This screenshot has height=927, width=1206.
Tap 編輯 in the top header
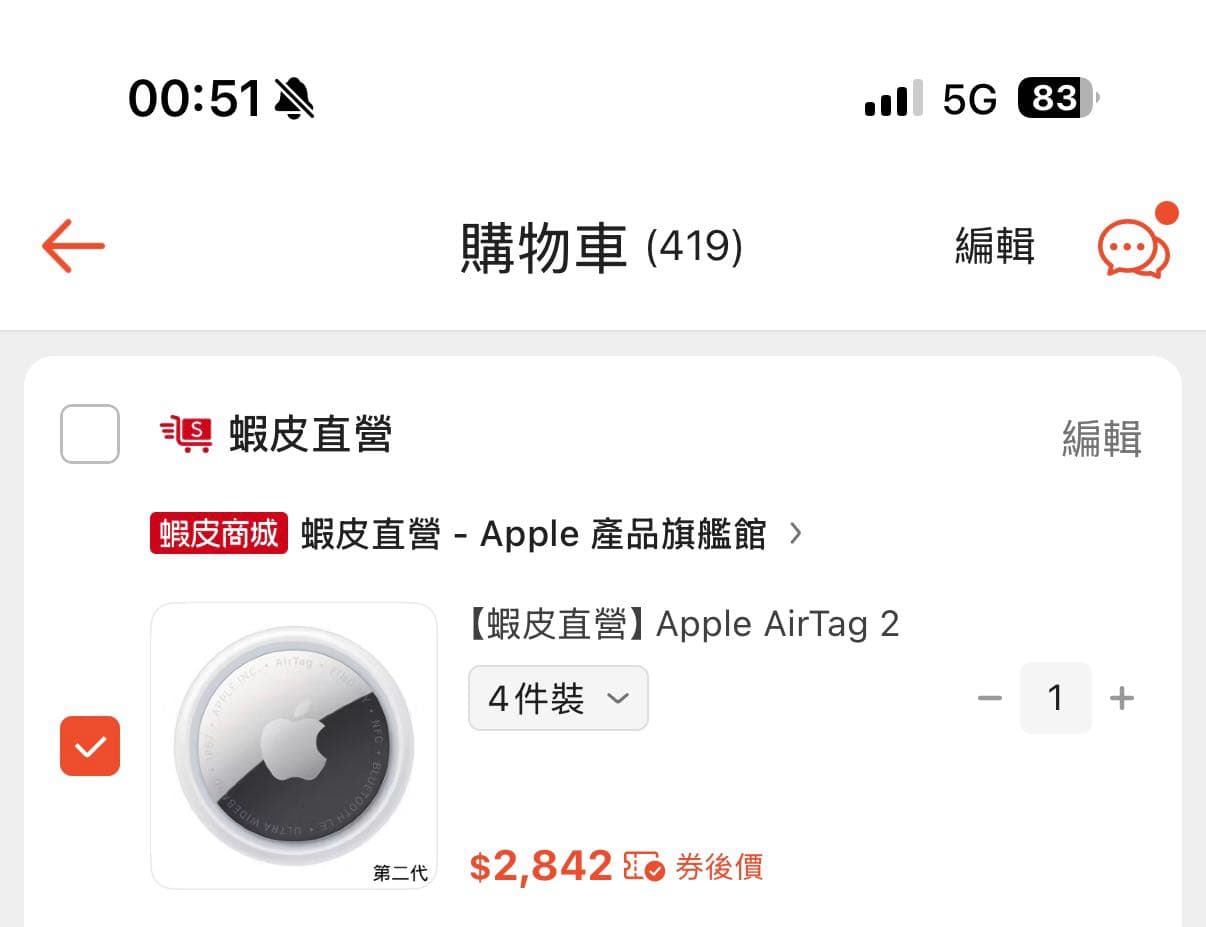[995, 246]
